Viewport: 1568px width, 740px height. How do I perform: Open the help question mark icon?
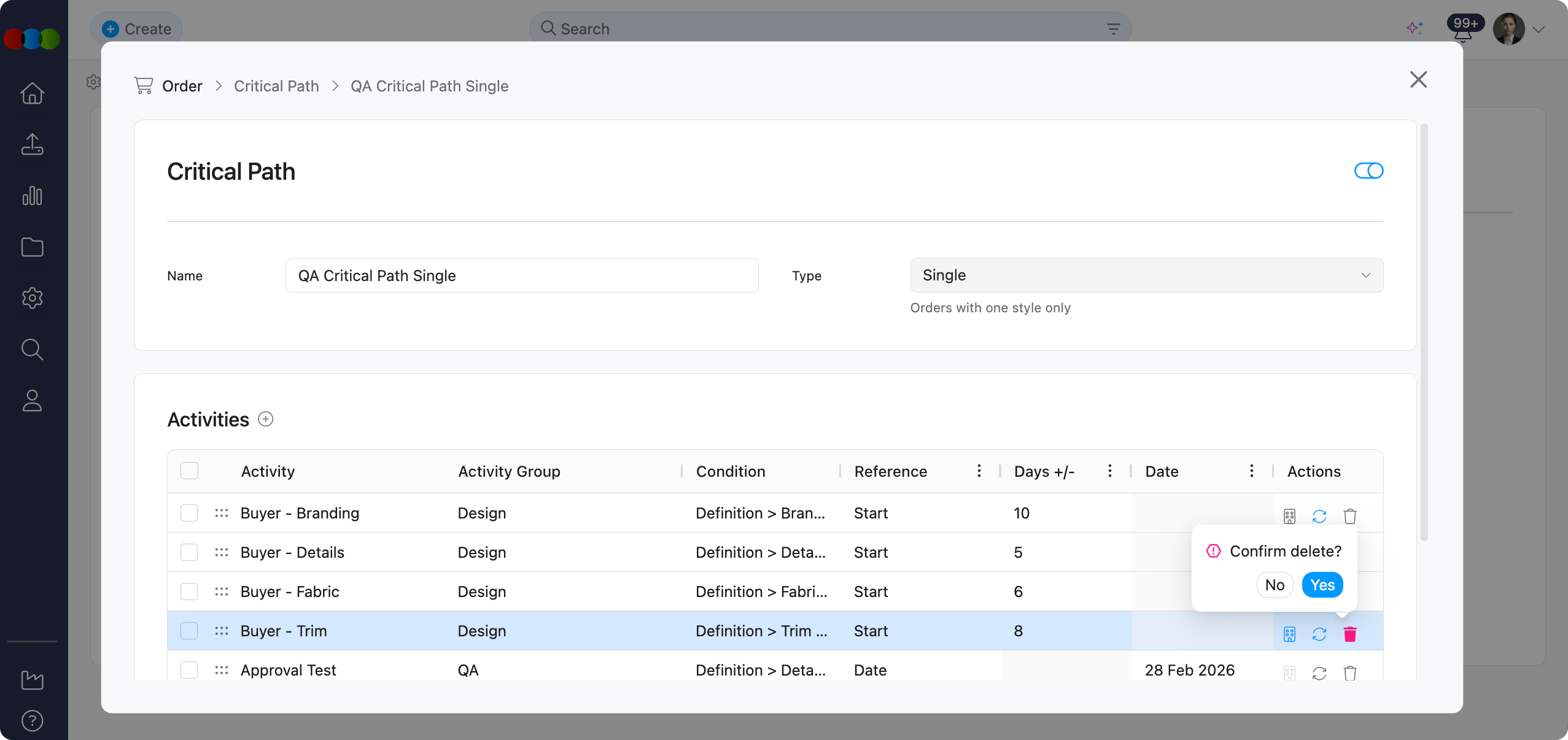[x=32, y=720]
